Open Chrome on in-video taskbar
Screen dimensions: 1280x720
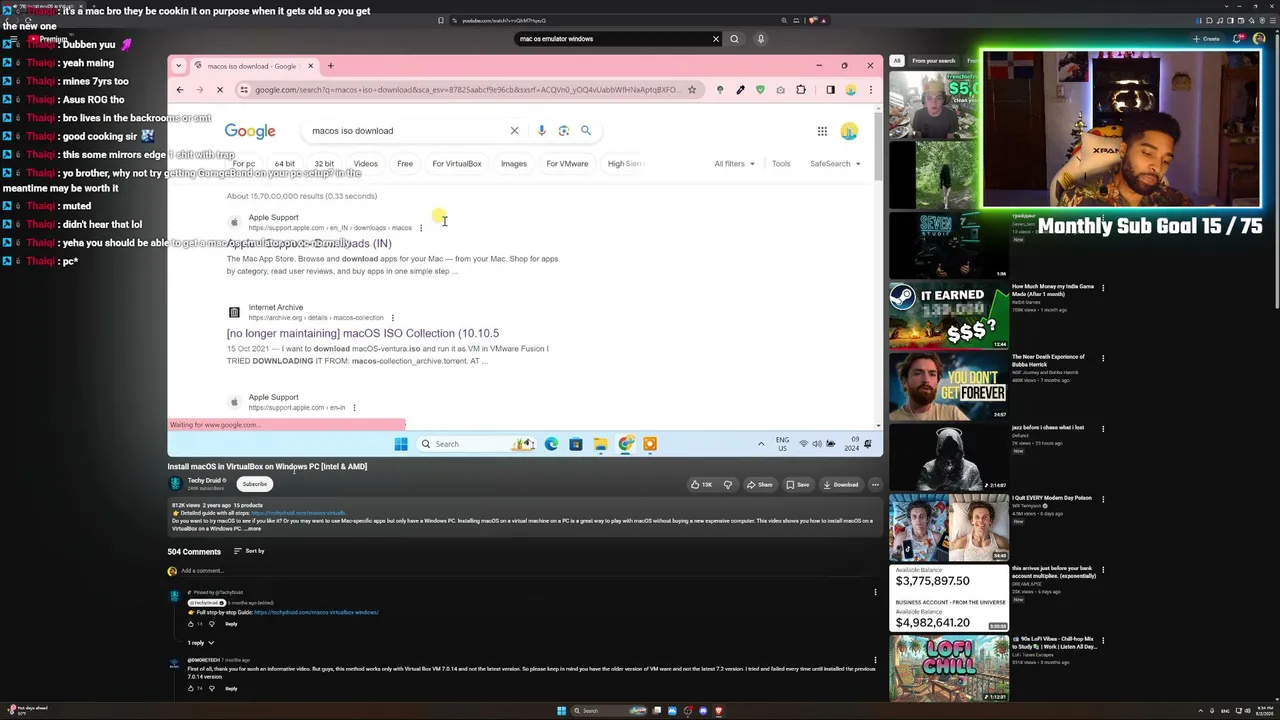[625, 444]
